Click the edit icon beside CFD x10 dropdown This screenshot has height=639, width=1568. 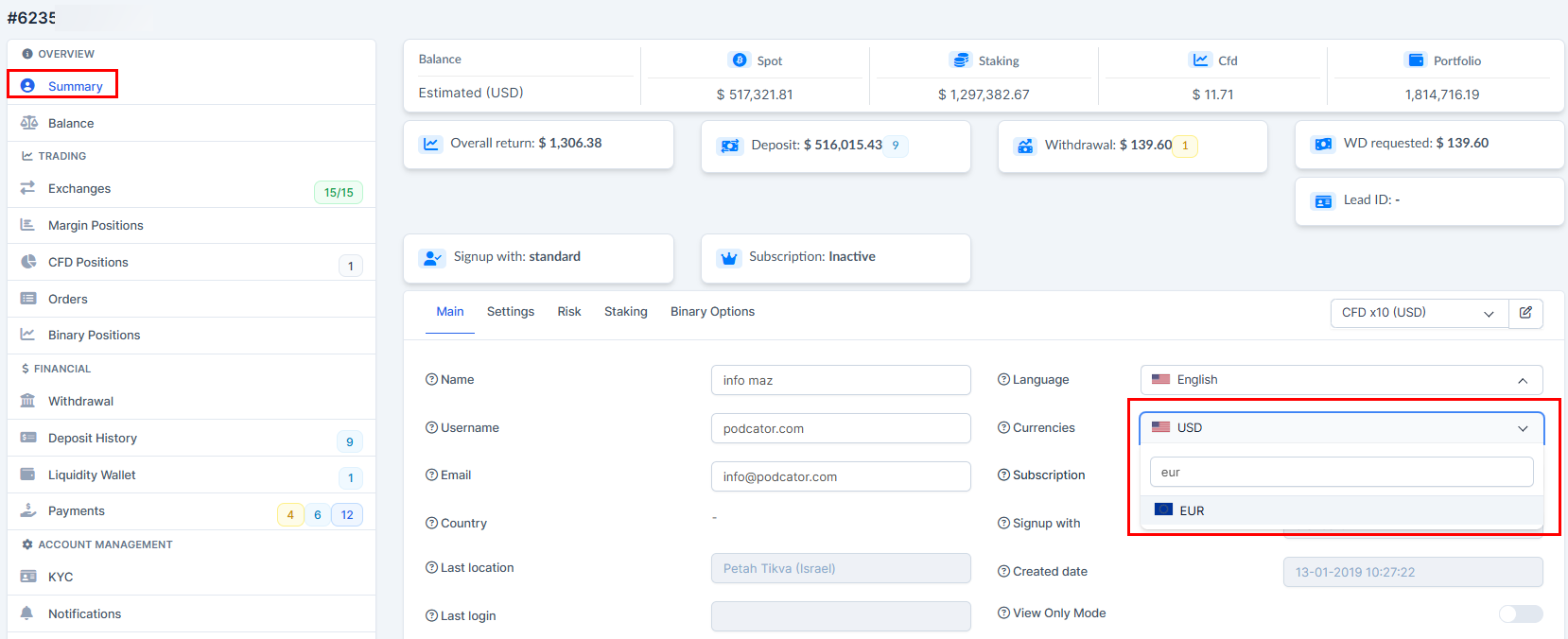click(x=1525, y=313)
